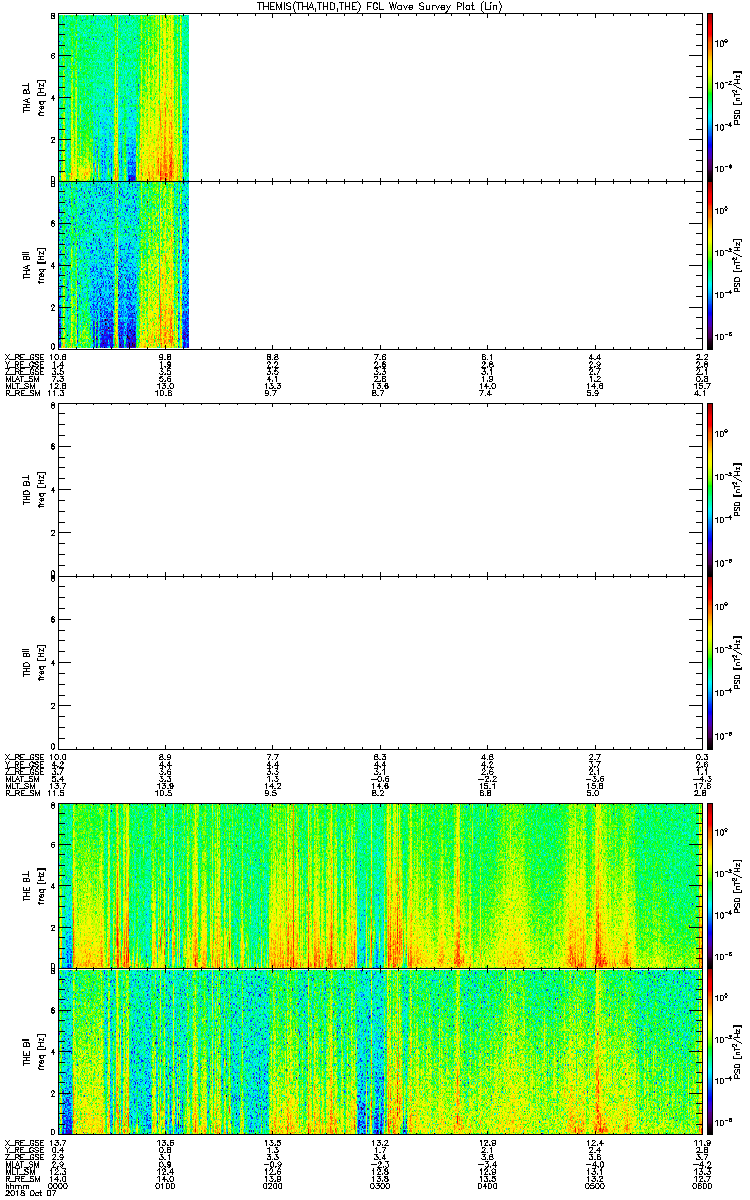Viewport: 750px width, 1200px height.
Task: Click the 0300 time tick label
Action: 379,1185
